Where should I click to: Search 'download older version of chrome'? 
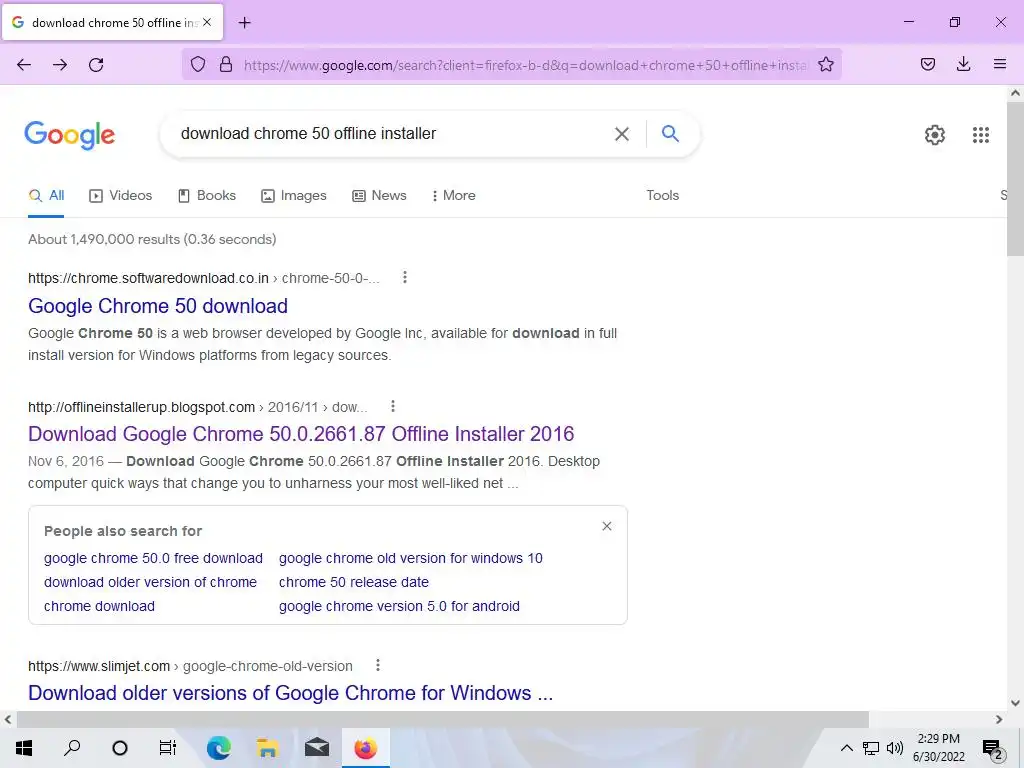pyautogui.click(x=150, y=582)
